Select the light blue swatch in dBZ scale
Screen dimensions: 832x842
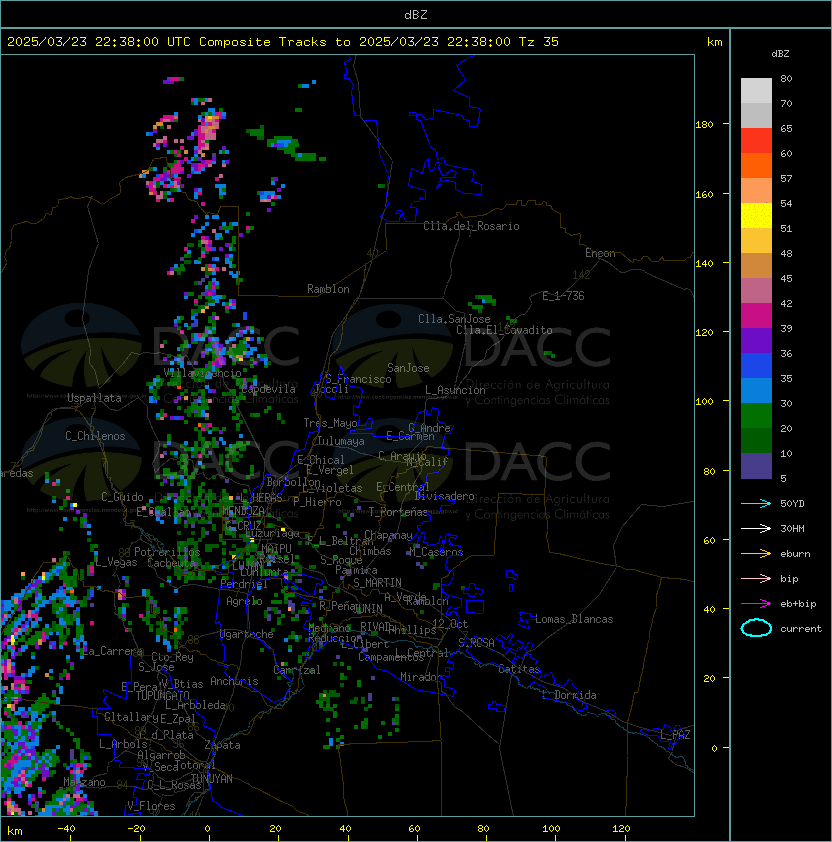(x=756, y=391)
